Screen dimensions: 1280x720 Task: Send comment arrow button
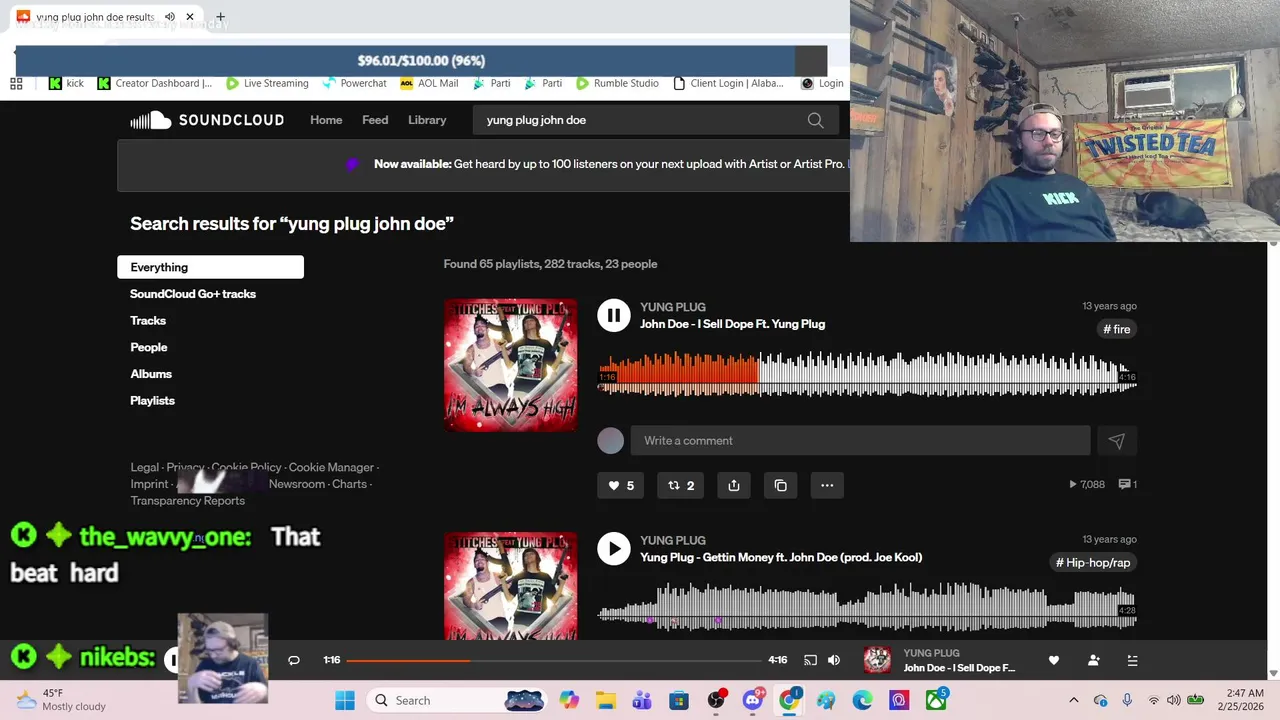point(1116,441)
